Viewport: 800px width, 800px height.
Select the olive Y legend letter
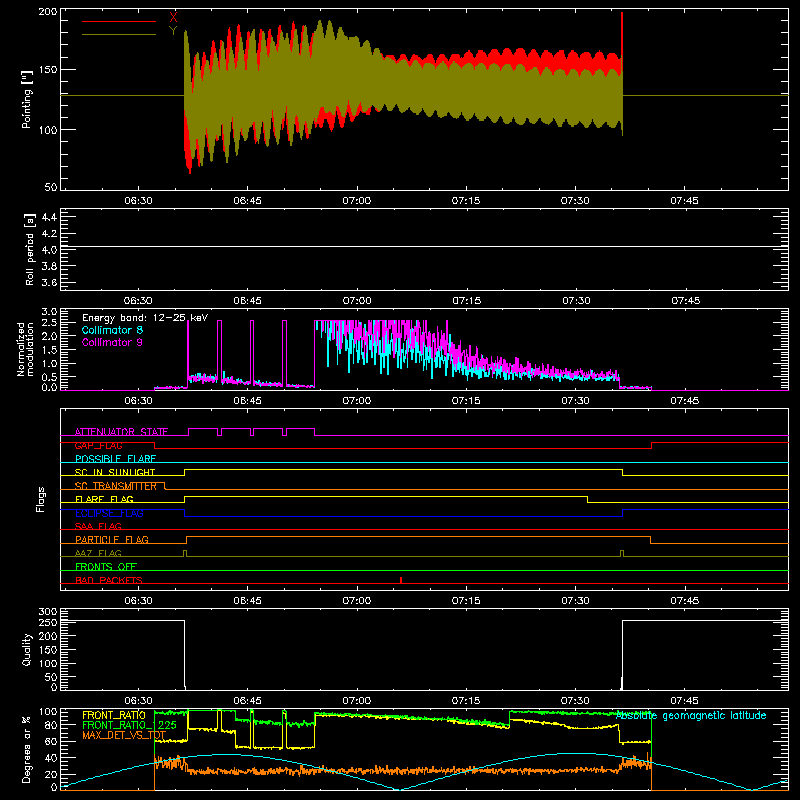[173, 31]
